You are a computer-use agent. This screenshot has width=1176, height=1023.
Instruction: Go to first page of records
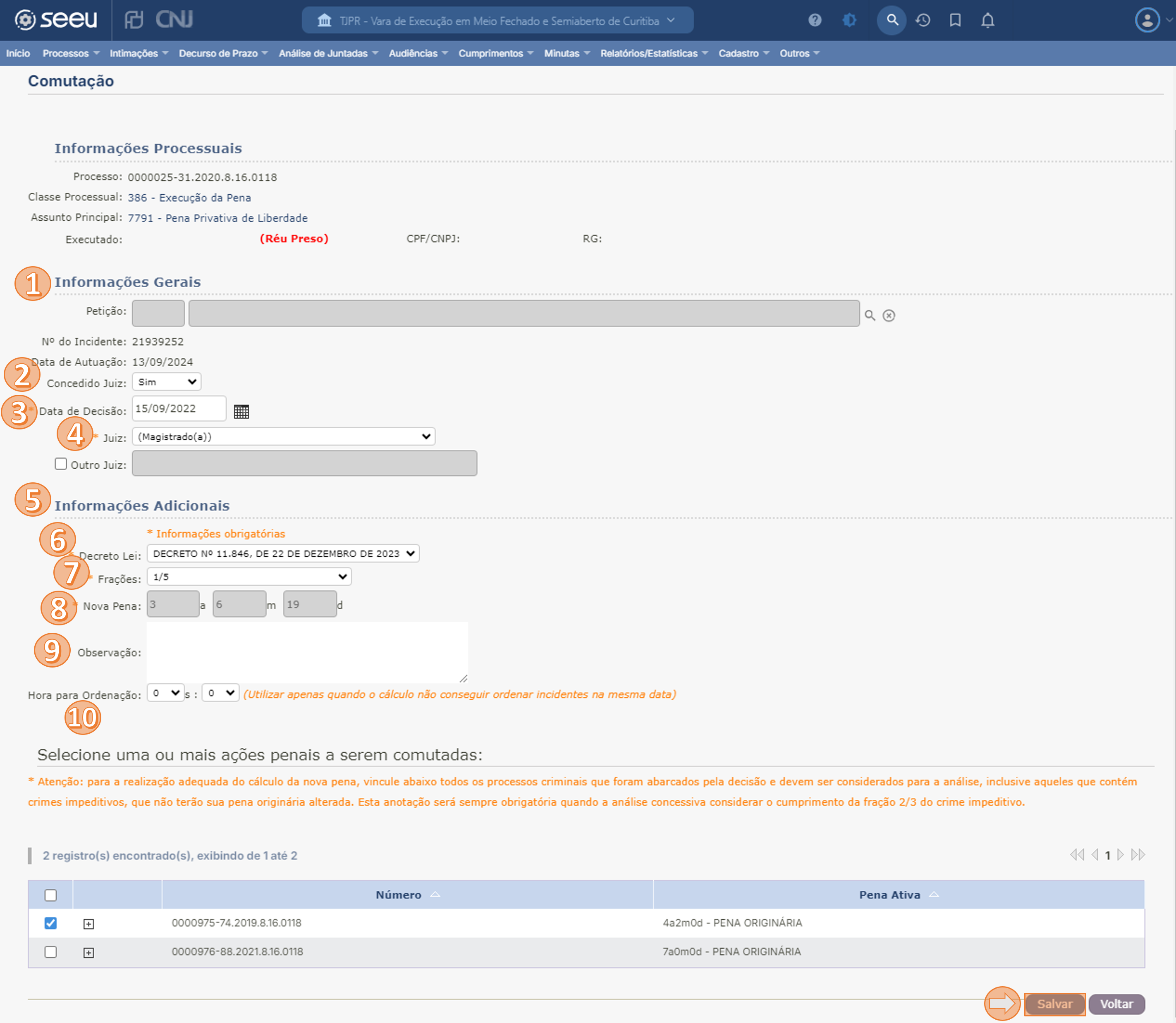pyautogui.click(x=1077, y=855)
